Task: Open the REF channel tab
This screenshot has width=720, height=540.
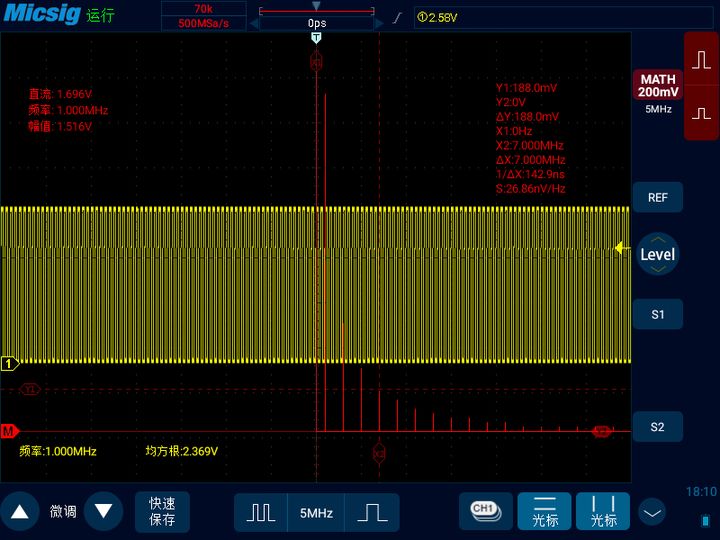Action: pyautogui.click(x=657, y=197)
